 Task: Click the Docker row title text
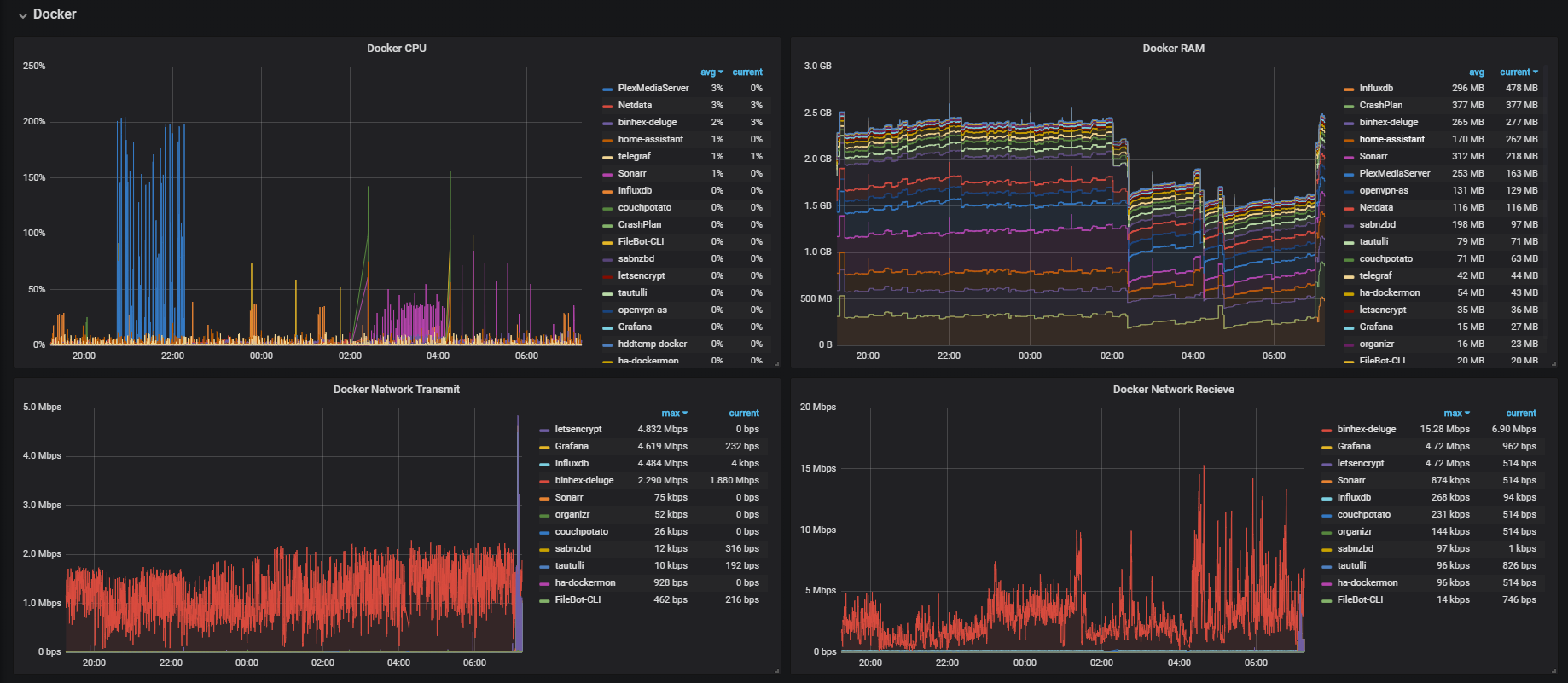[x=55, y=14]
